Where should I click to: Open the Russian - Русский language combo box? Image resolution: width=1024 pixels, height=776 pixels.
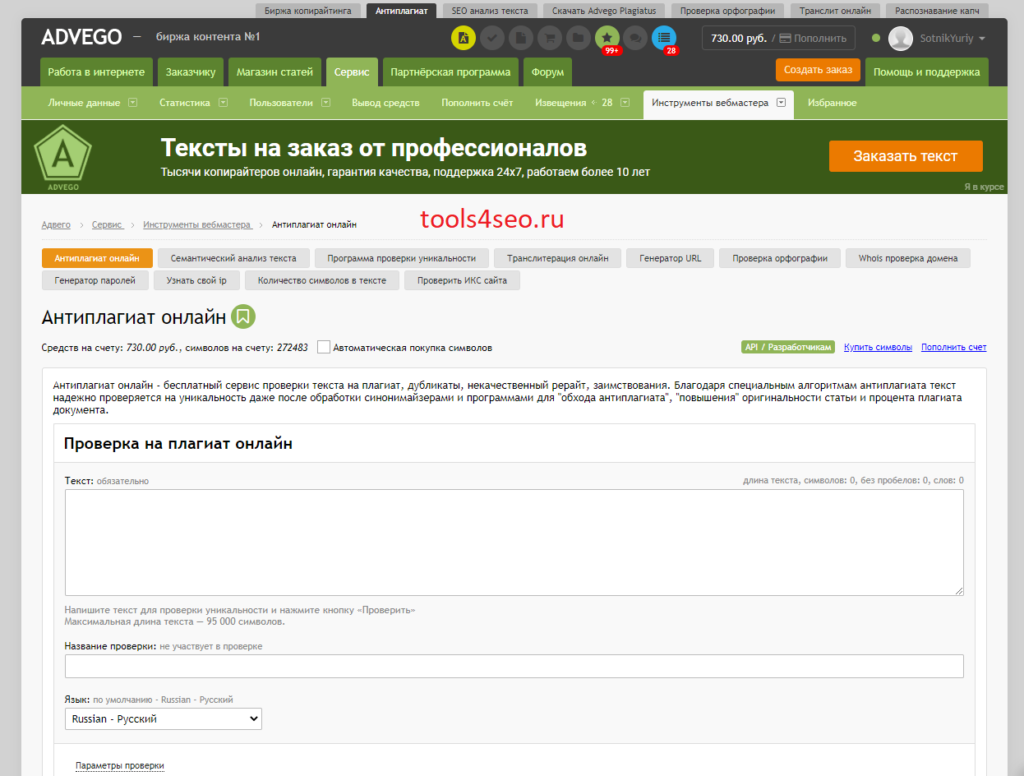[x=163, y=719]
